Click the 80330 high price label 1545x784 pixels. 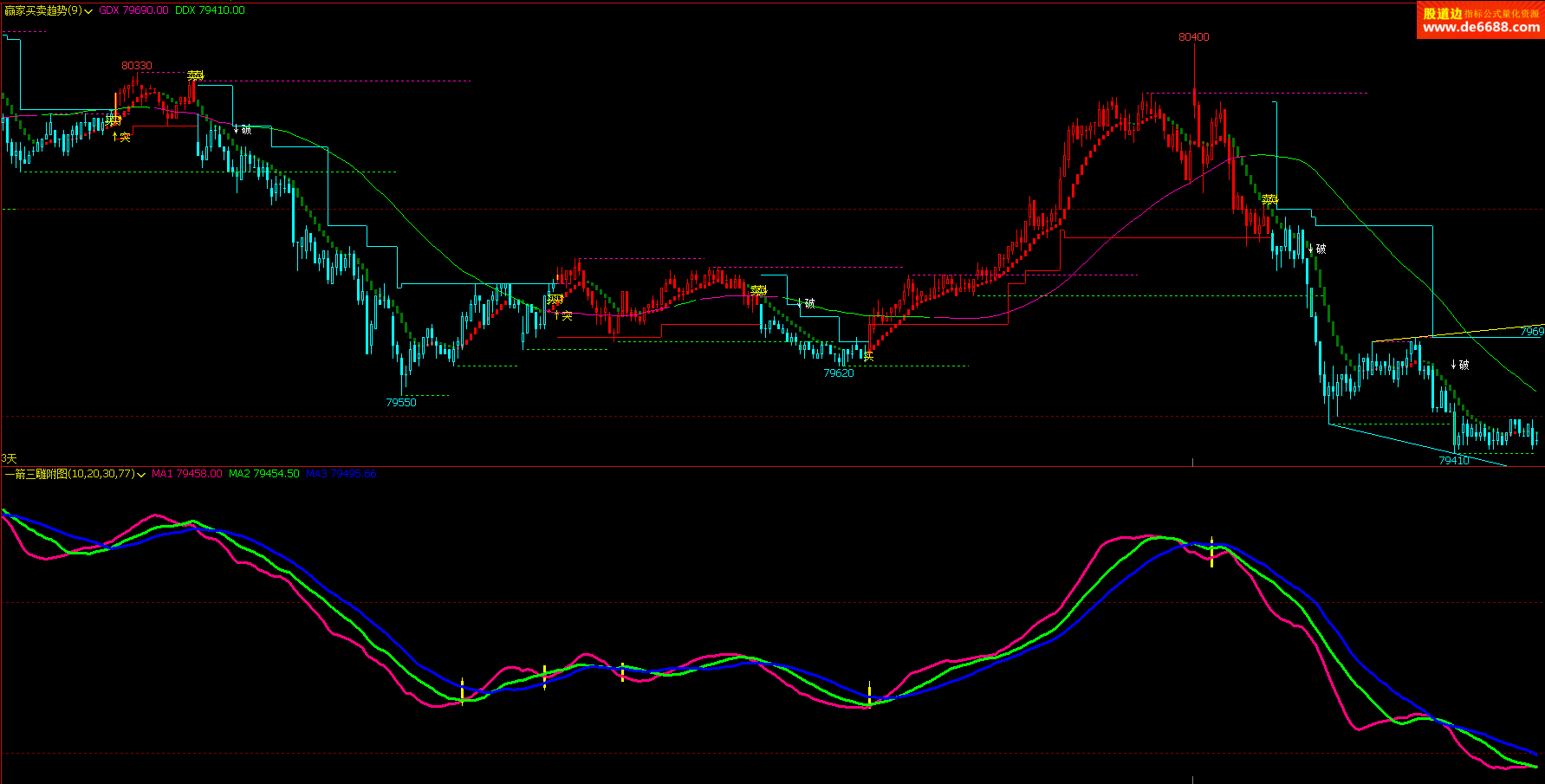(137, 66)
